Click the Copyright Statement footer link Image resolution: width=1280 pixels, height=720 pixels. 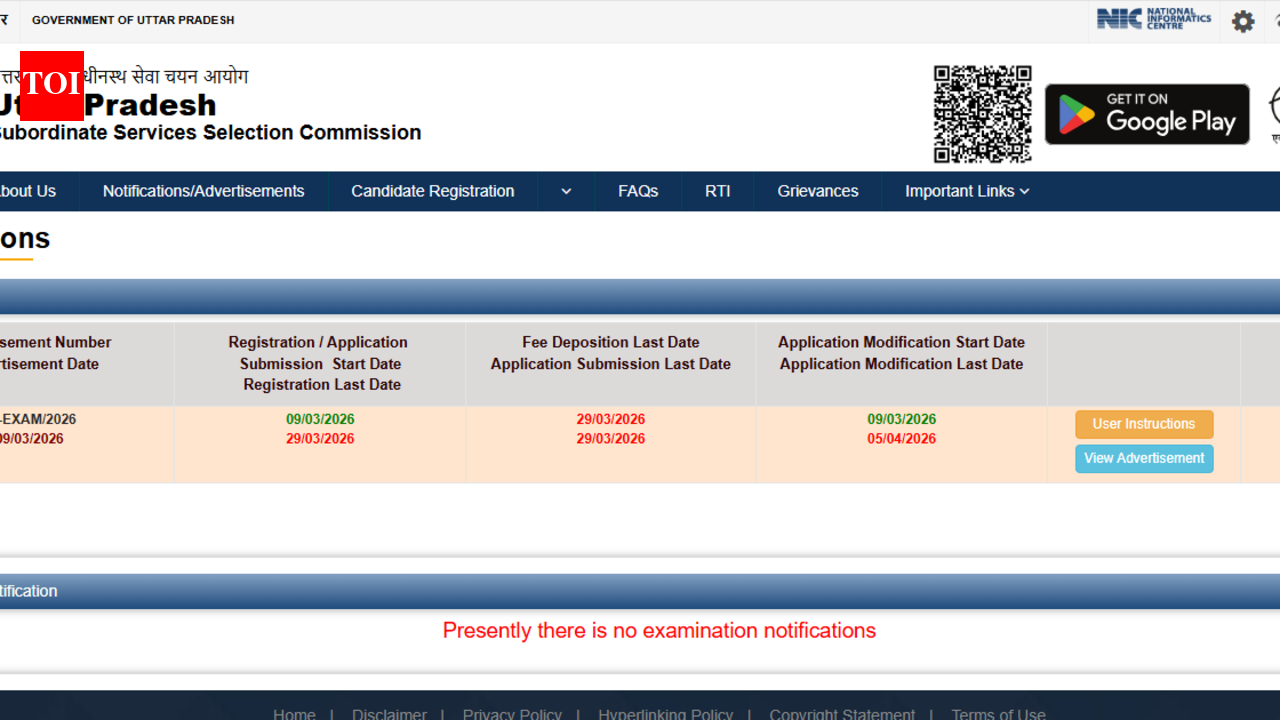tap(841, 713)
